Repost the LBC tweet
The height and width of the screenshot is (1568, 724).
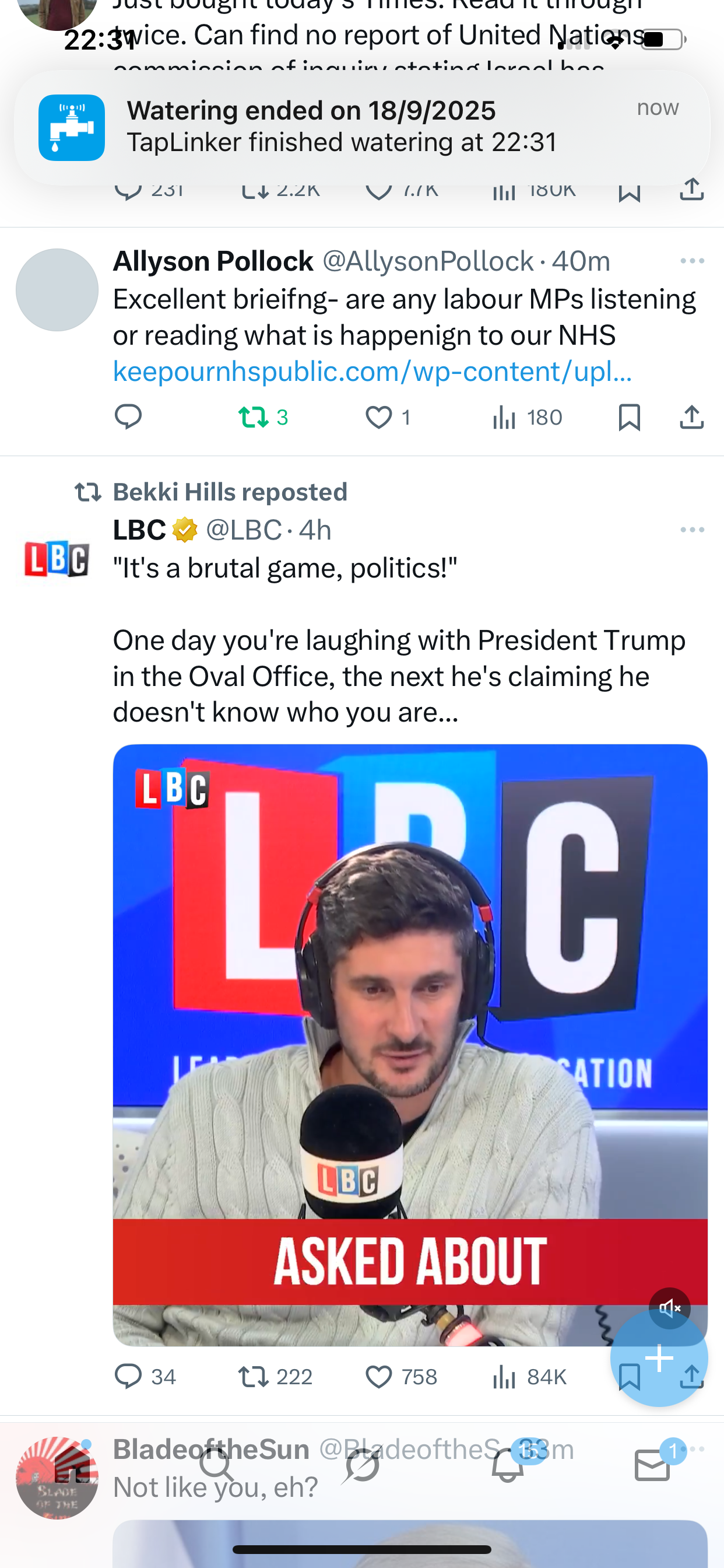click(253, 1377)
